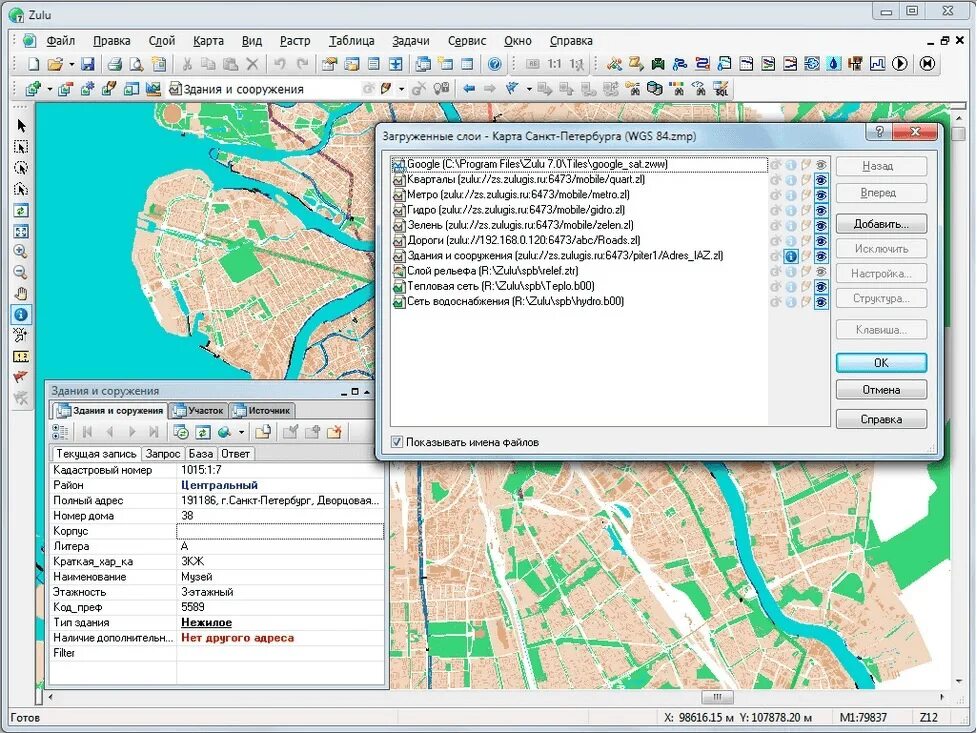Click the Отмена button
The image size is (977, 733).
(881, 390)
